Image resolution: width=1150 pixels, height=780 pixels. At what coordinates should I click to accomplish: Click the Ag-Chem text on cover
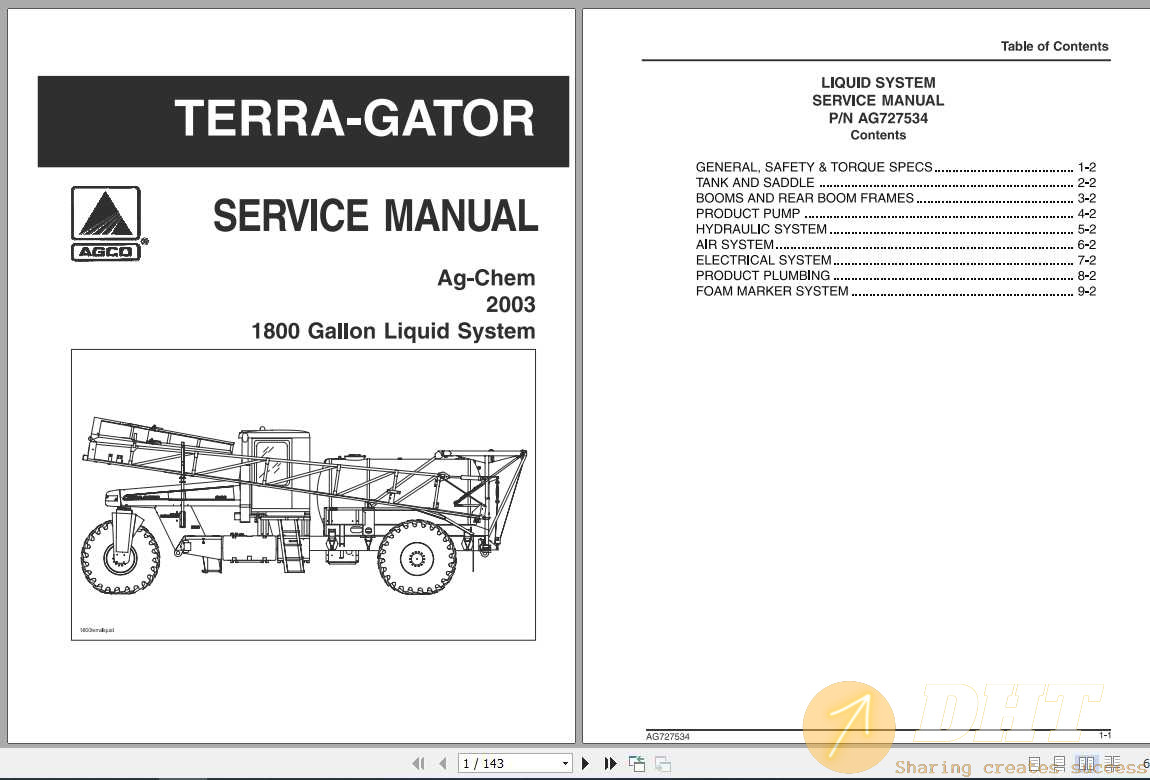click(x=486, y=278)
